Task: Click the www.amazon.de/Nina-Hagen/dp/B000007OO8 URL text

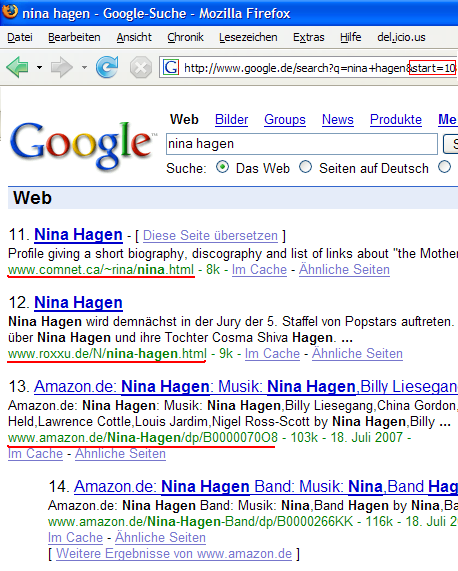Action: (143, 437)
